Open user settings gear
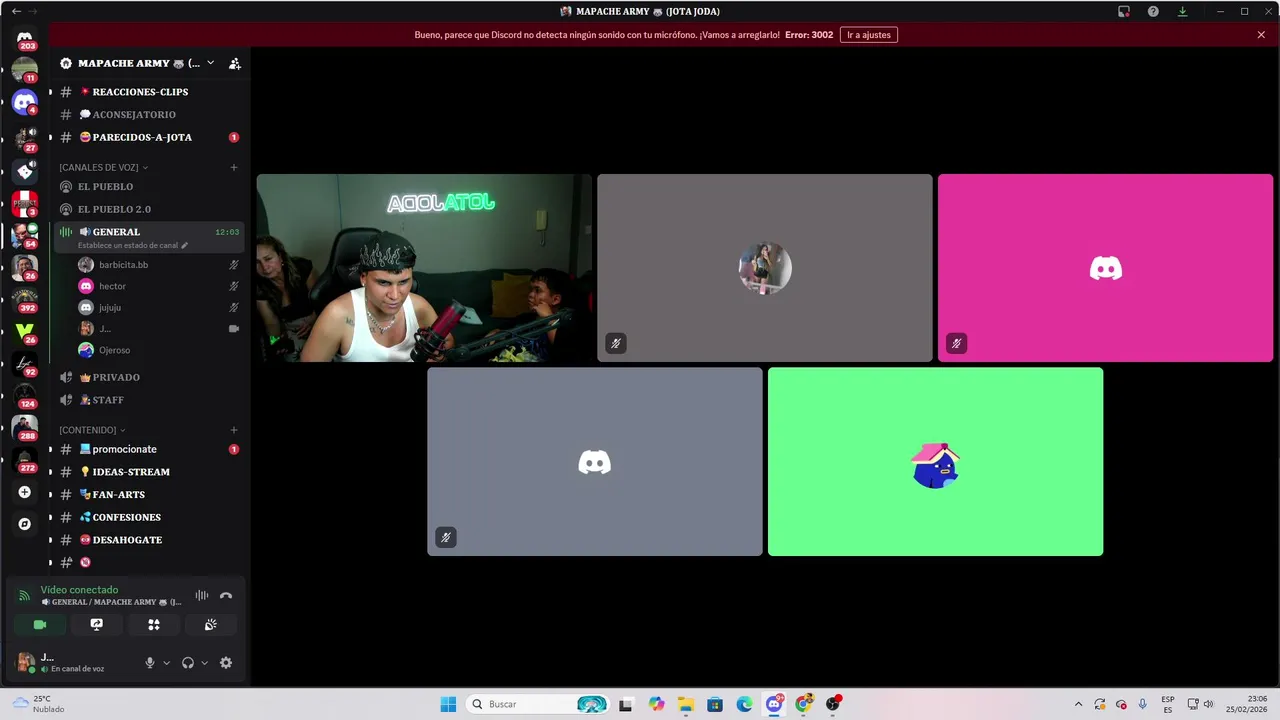This screenshot has height=720, width=1280. [226, 663]
